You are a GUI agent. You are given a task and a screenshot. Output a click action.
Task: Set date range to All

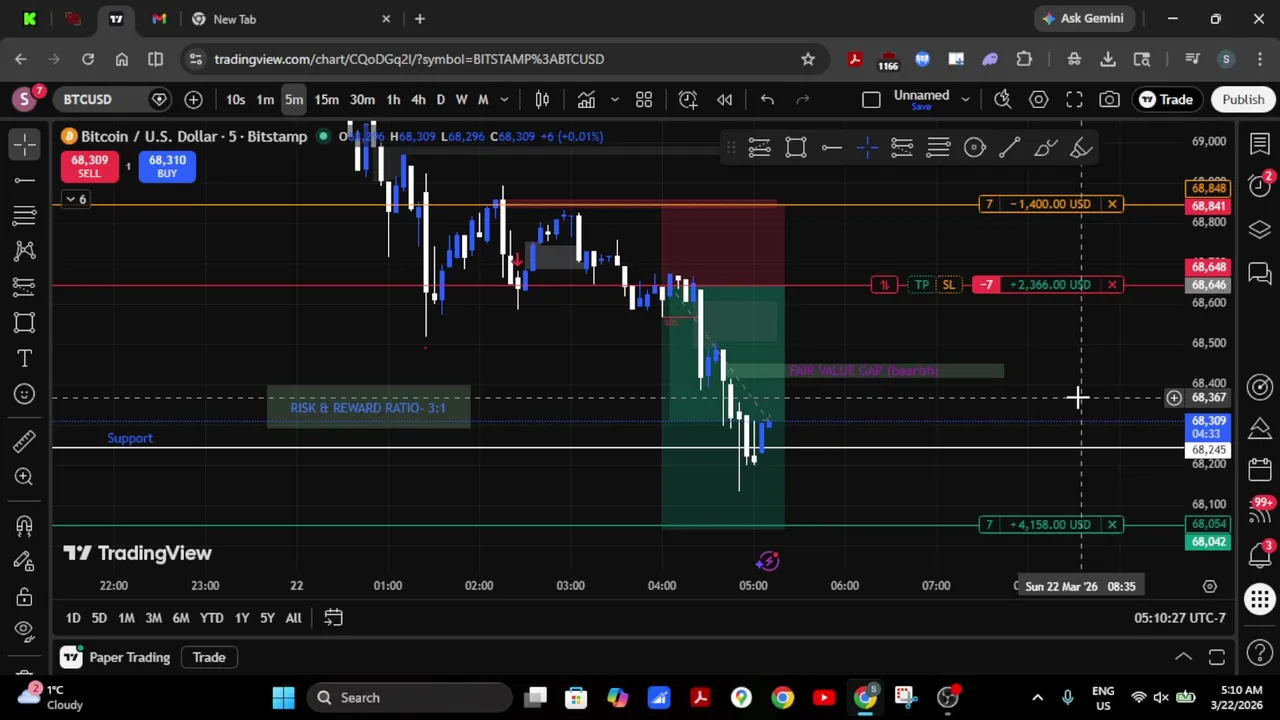(293, 618)
